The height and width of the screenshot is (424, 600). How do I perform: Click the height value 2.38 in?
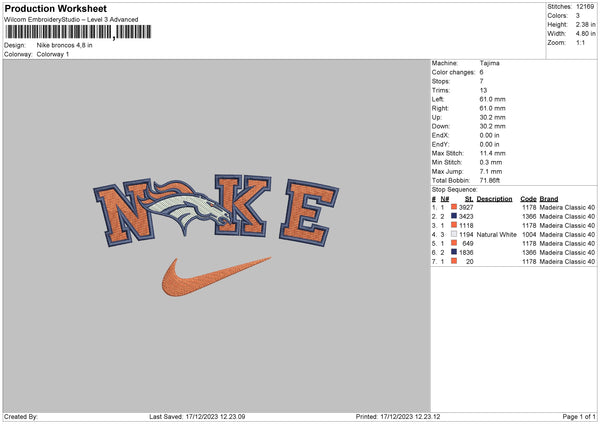click(x=585, y=24)
